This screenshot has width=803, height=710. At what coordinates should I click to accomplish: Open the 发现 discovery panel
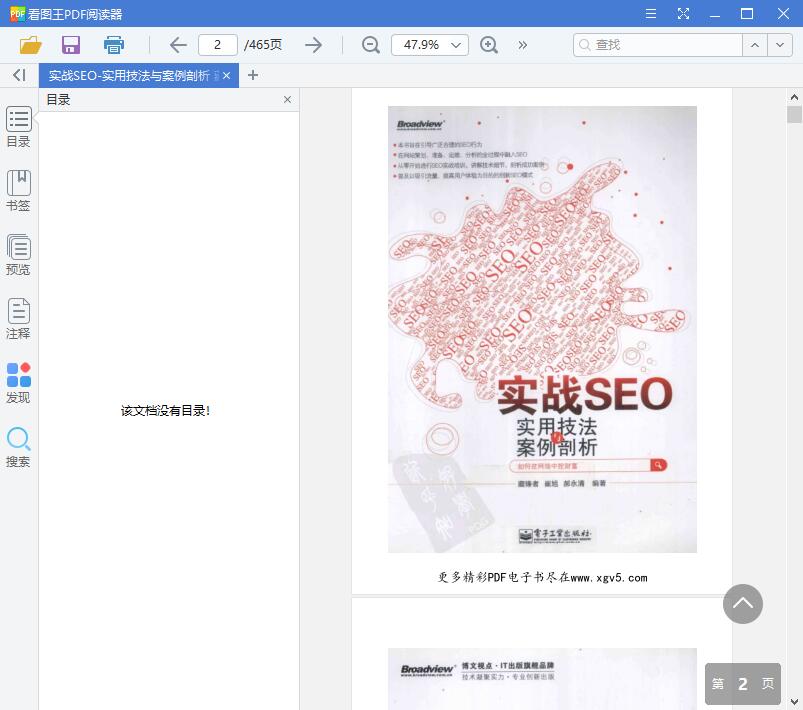click(x=18, y=381)
